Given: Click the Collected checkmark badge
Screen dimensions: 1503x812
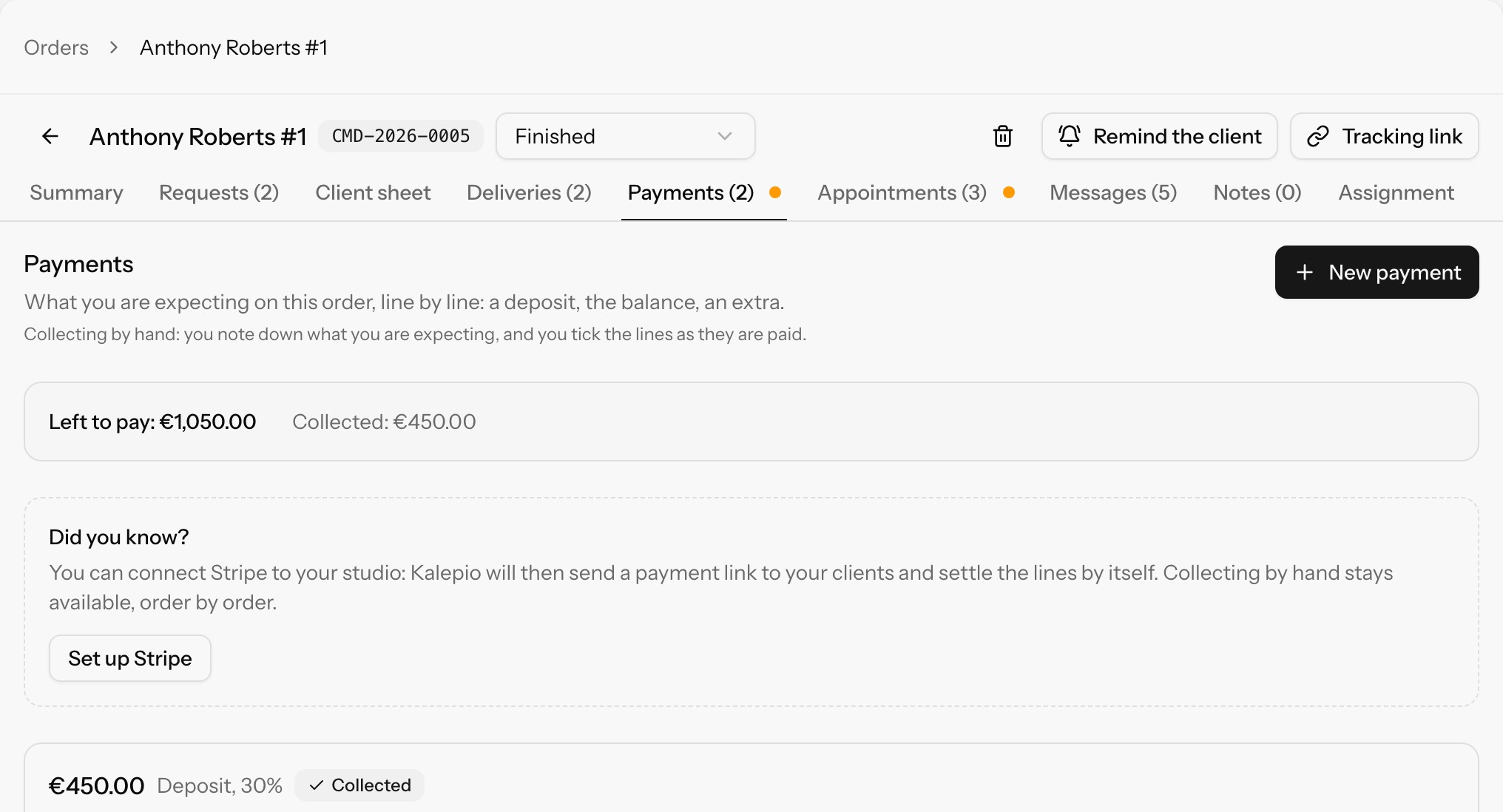Looking at the screenshot, I should 359,785.
